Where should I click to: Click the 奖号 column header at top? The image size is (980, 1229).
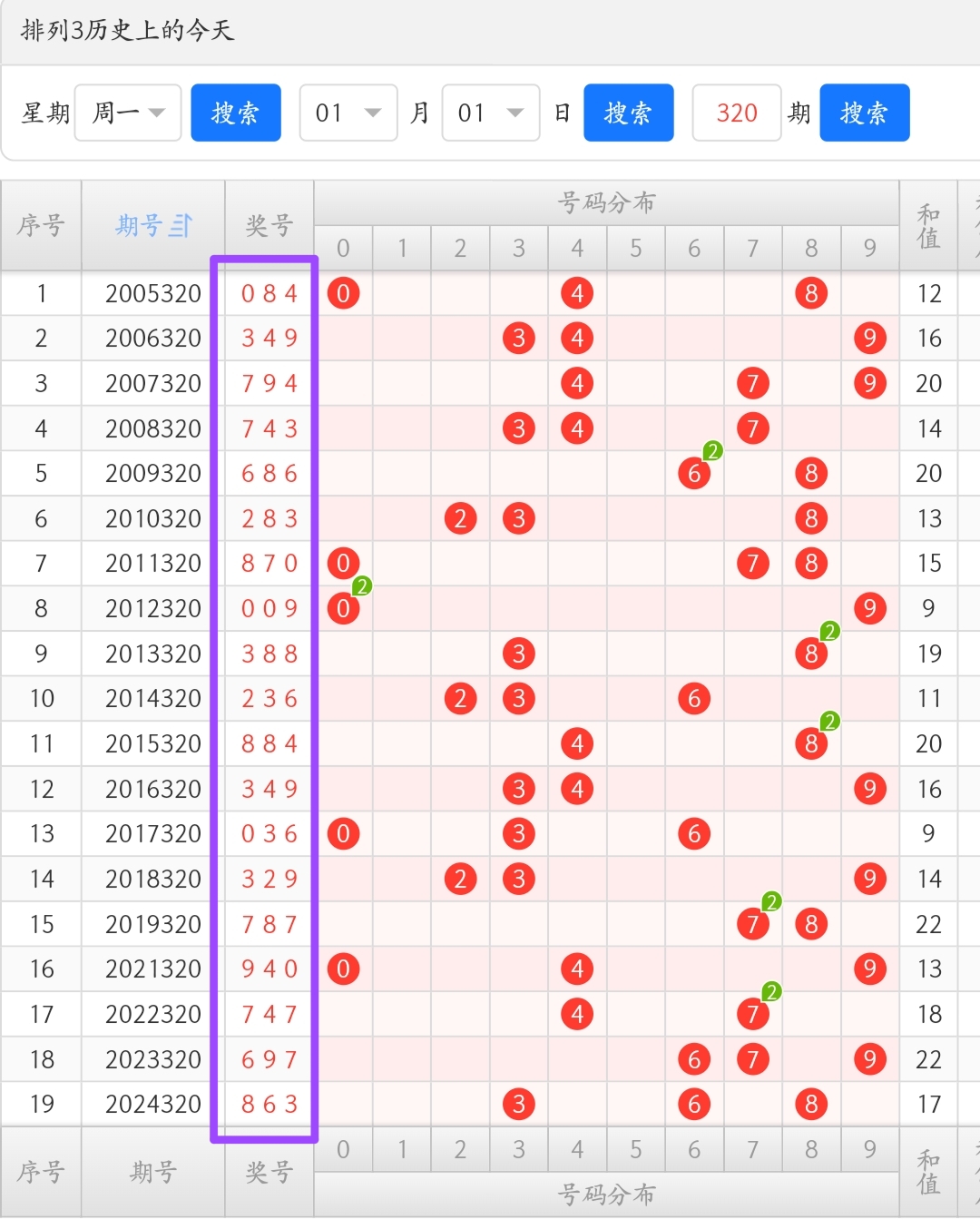(269, 225)
